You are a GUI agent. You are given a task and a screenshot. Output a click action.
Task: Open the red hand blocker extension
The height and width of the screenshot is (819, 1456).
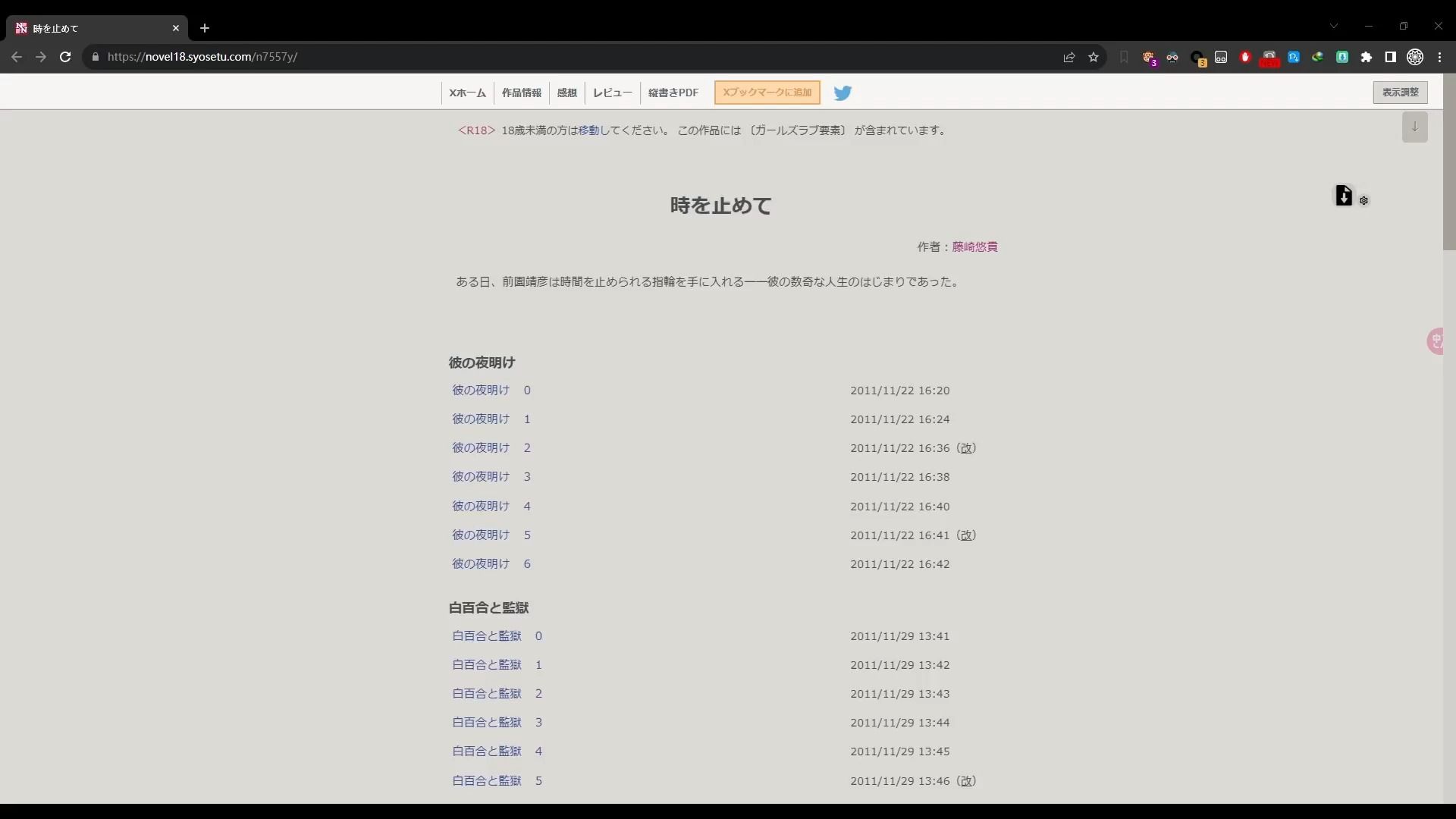coord(1245,57)
